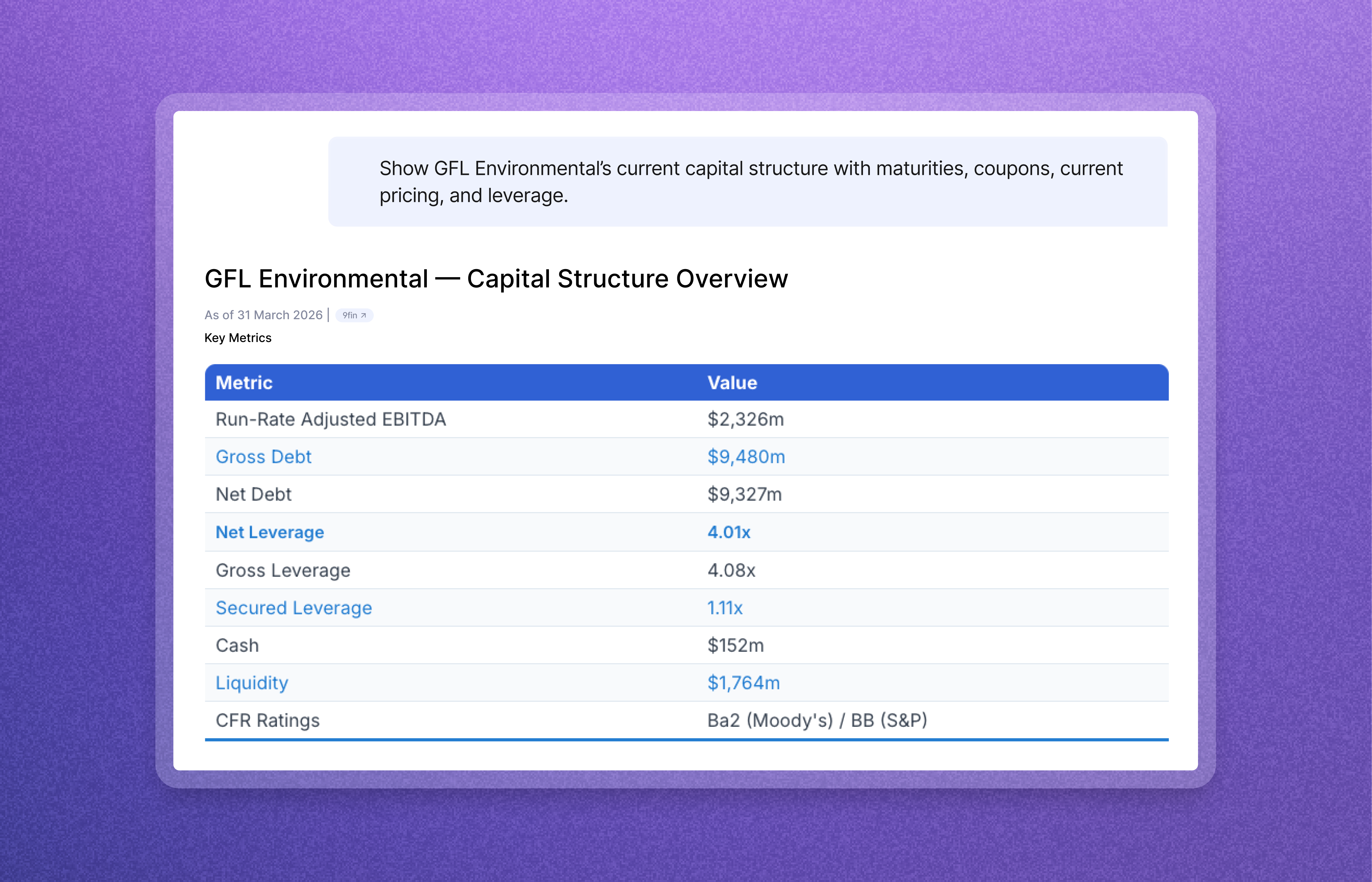Click the Net Debt row label
The height and width of the screenshot is (882, 1372).
tap(254, 494)
